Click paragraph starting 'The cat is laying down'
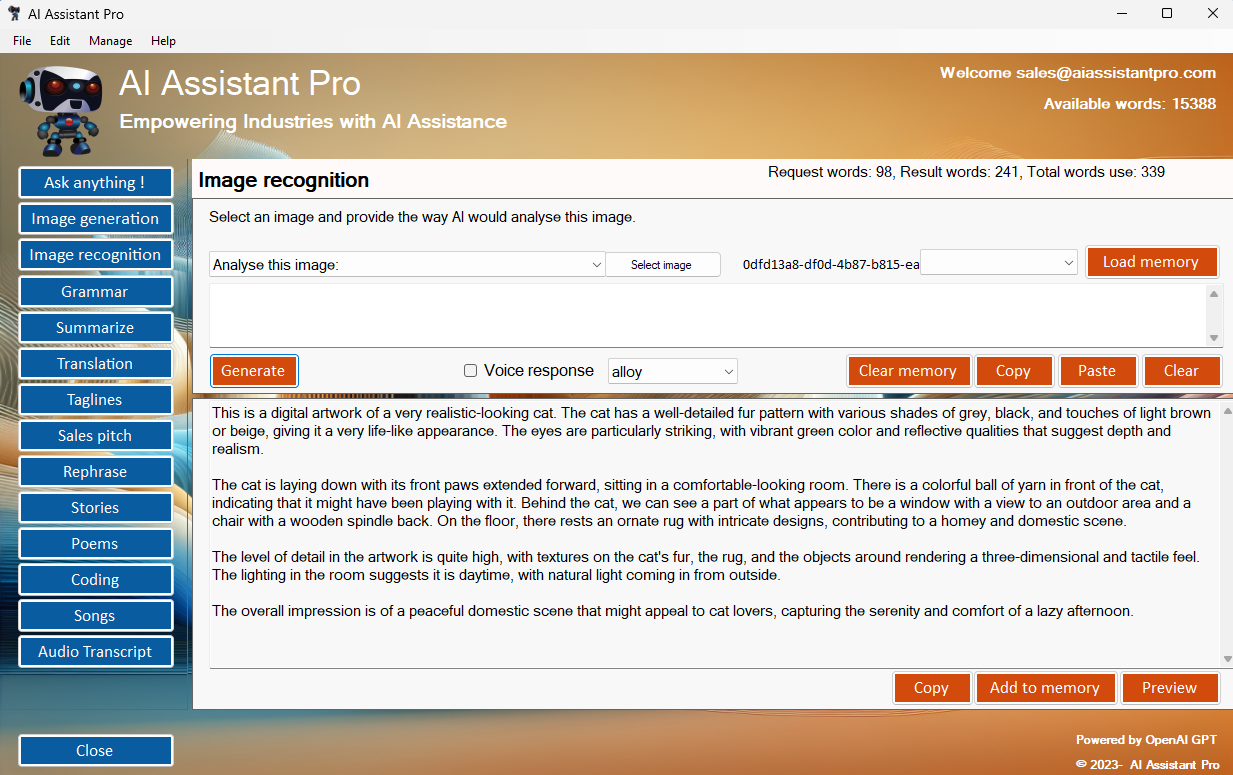Screen dimensions: 1233x775 tap(702, 503)
